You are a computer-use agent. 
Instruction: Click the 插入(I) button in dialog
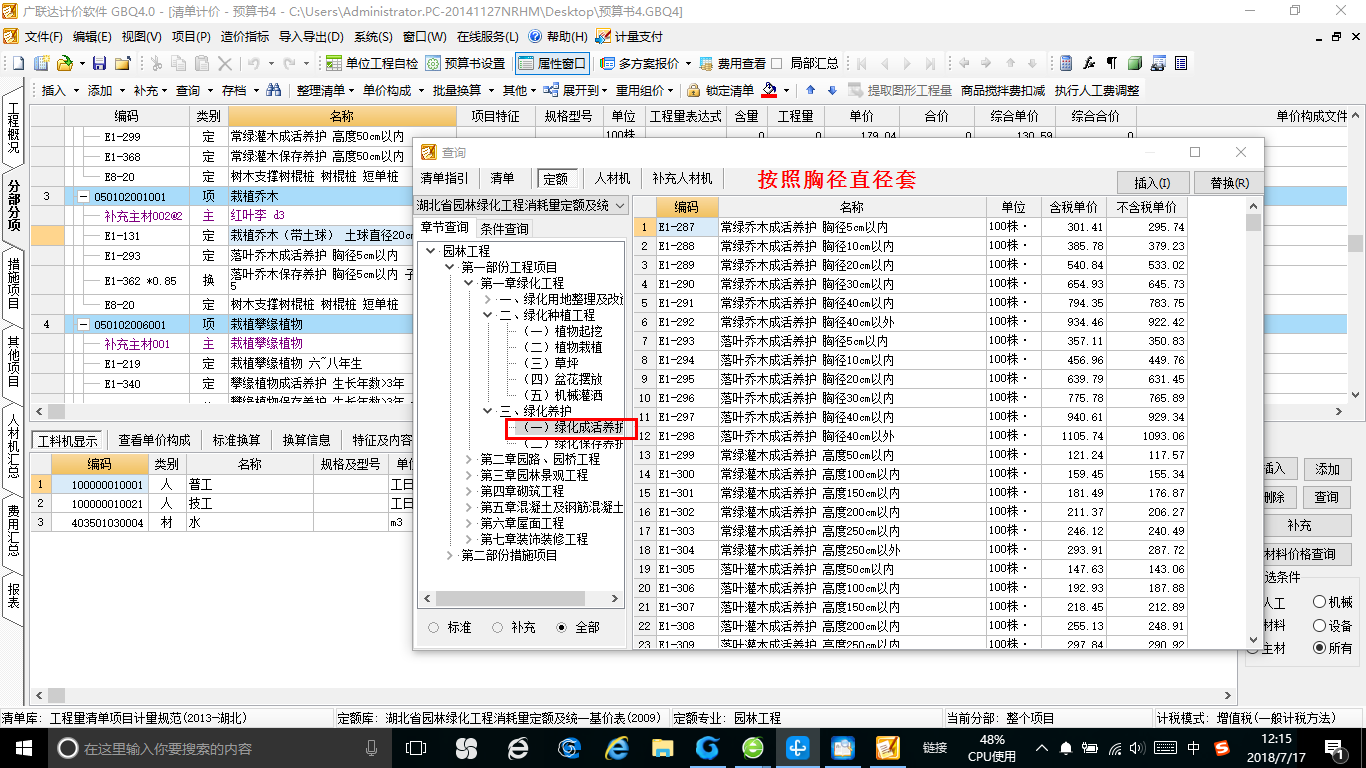pyautogui.click(x=1152, y=182)
